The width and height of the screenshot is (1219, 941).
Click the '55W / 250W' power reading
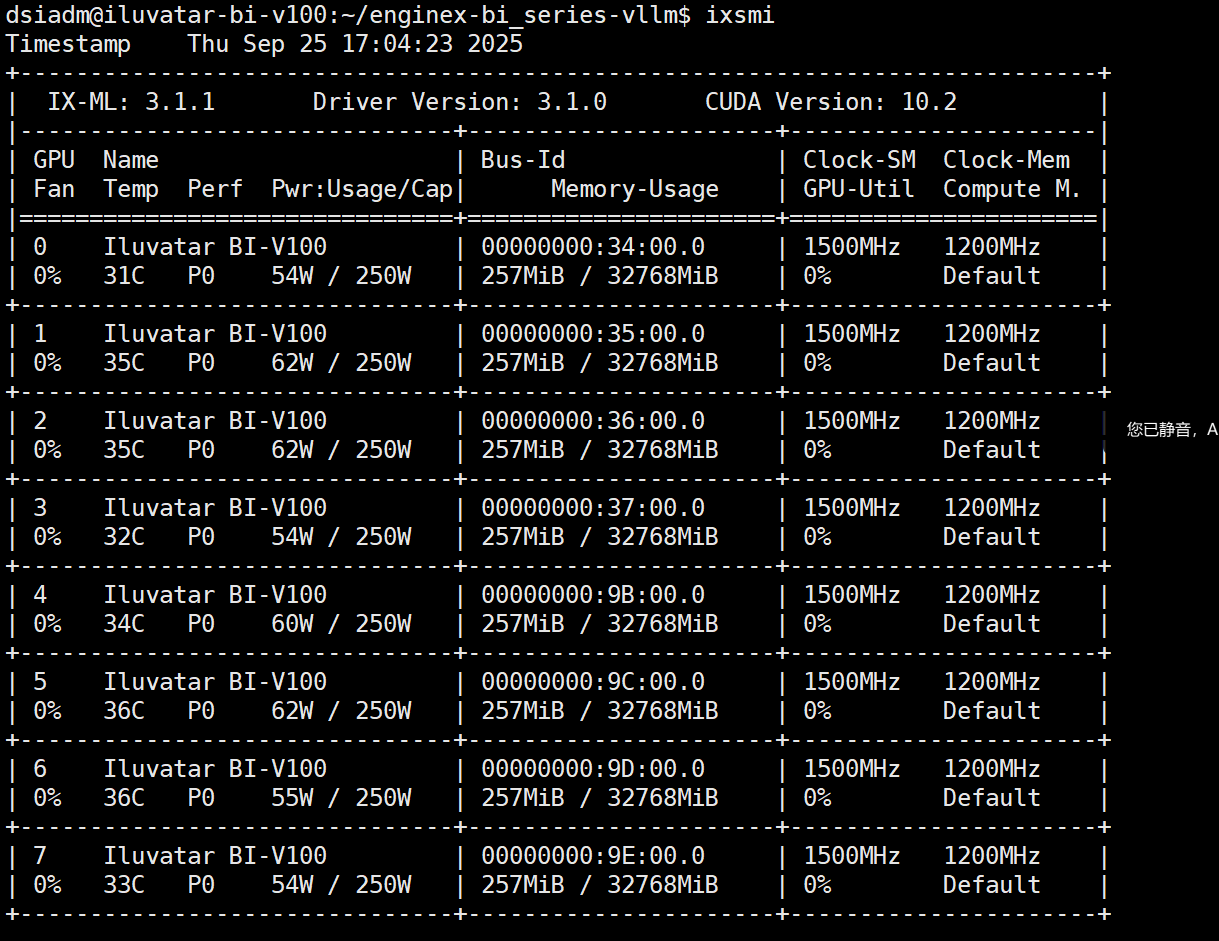[x=341, y=798]
